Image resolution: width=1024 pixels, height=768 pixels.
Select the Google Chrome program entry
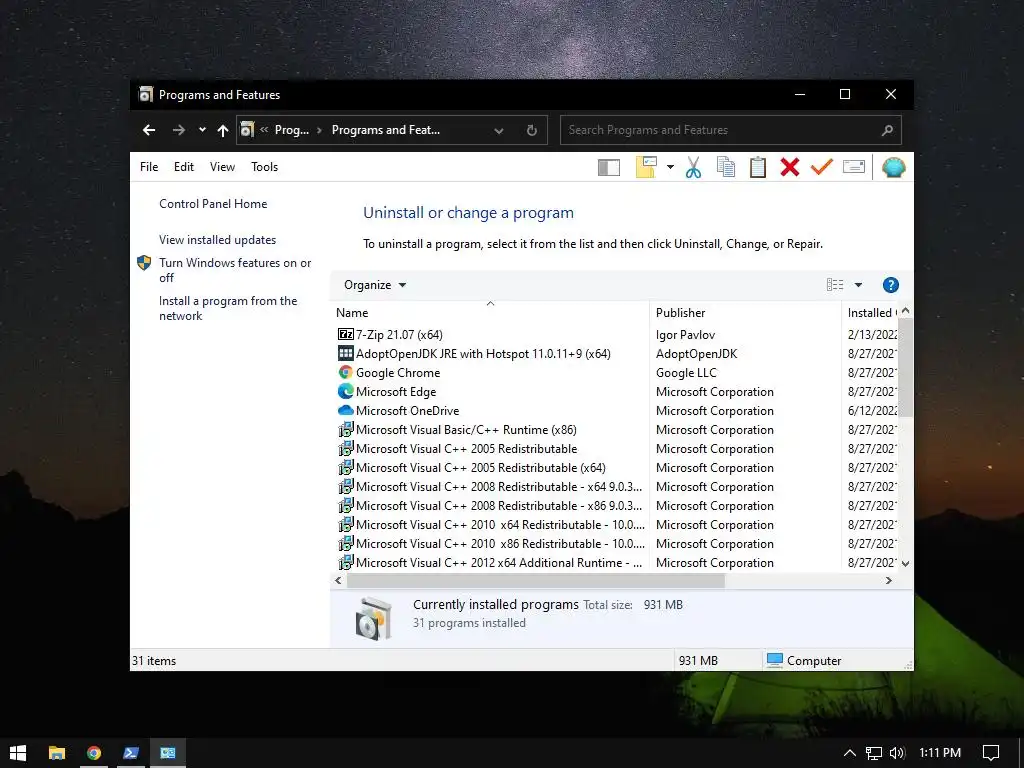(x=389, y=372)
